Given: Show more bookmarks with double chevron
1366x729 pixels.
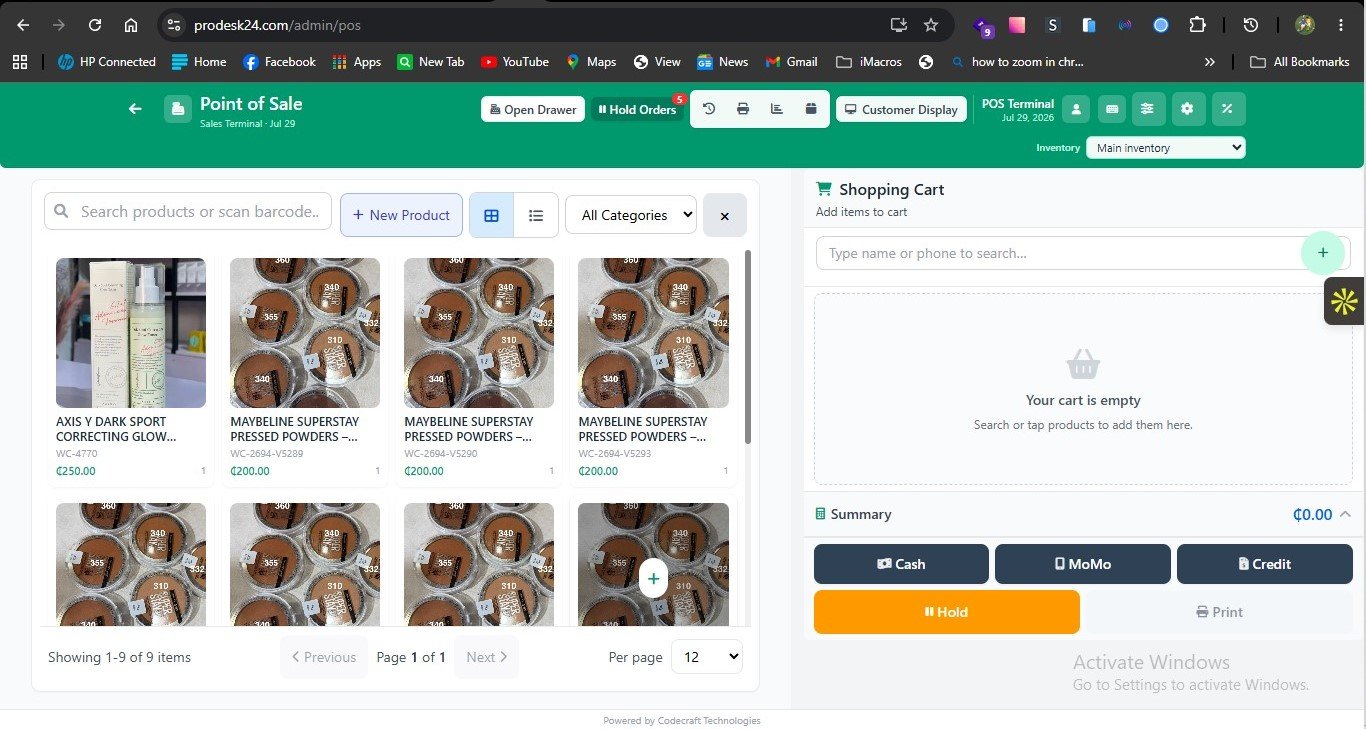Looking at the screenshot, I should [x=1209, y=62].
